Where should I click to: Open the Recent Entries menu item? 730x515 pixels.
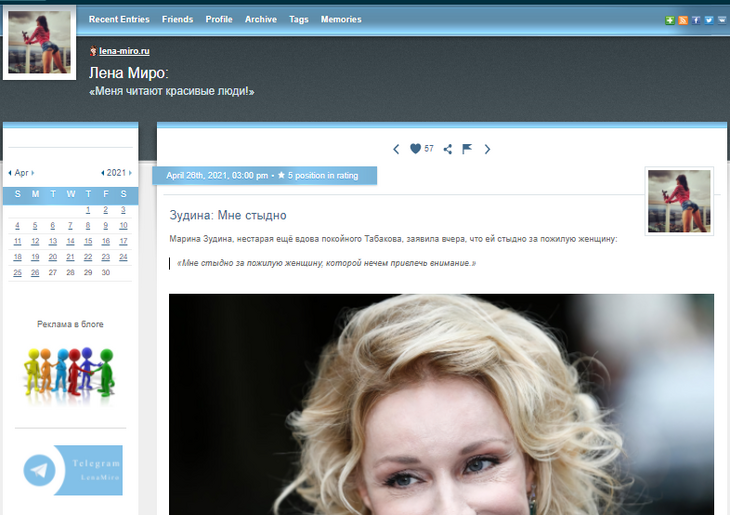click(x=119, y=19)
